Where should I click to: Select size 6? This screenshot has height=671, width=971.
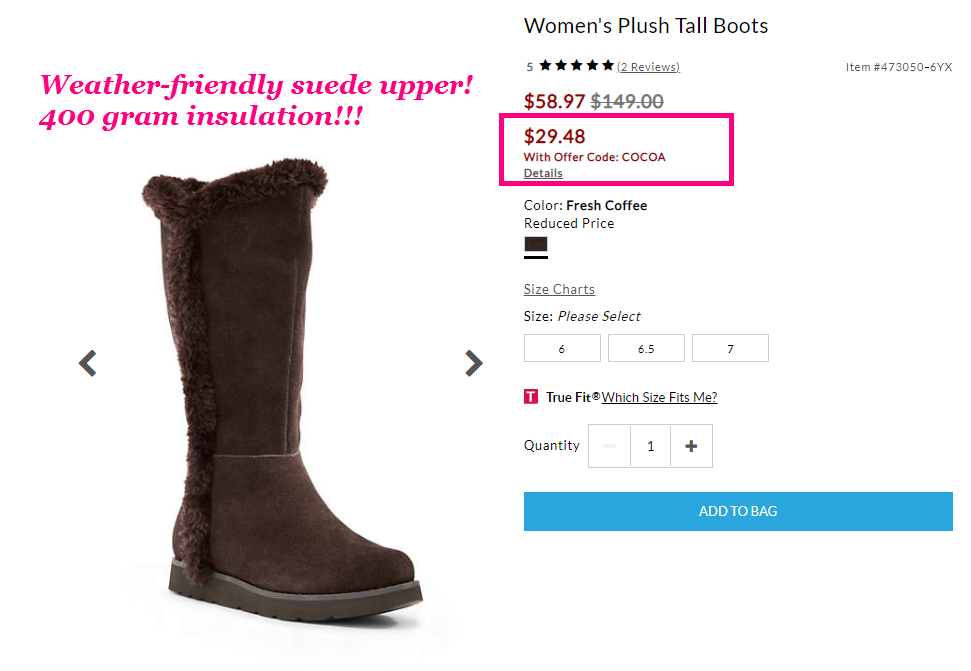tap(562, 348)
